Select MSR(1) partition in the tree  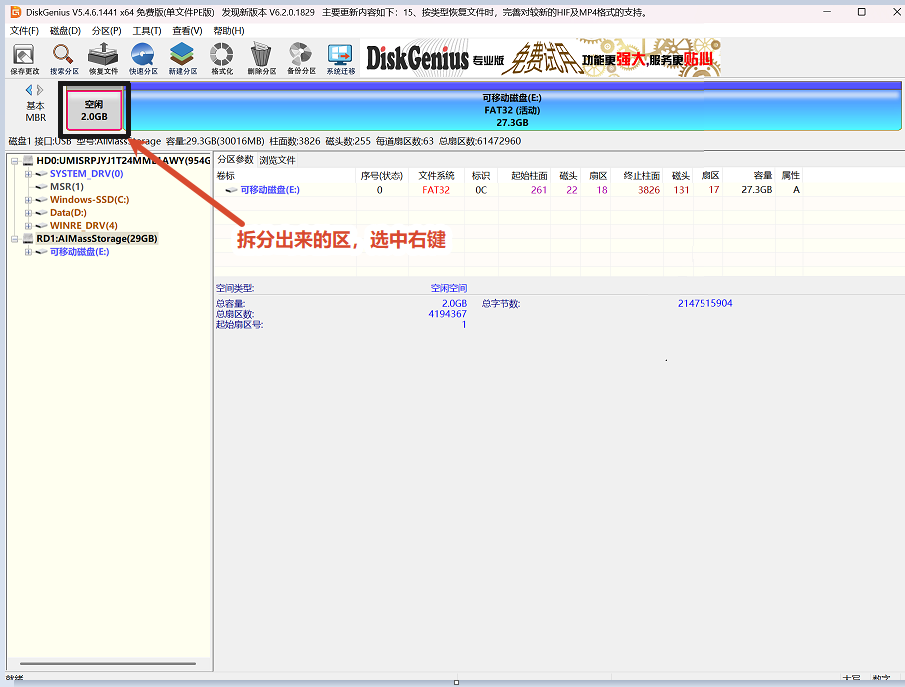pyautogui.click(x=66, y=186)
